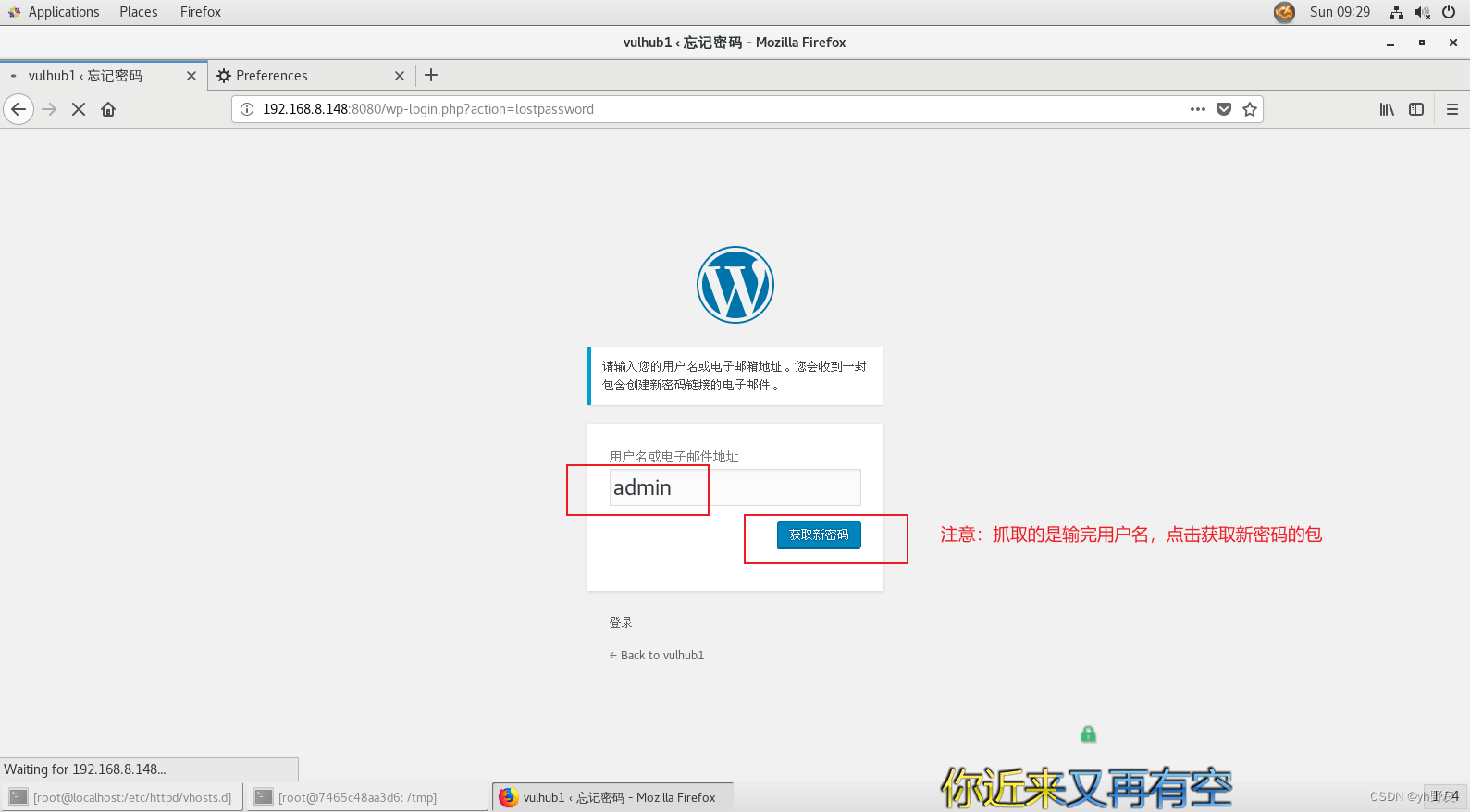Open the power menu icon
This screenshot has width=1470, height=812.
pos(1449,12)
